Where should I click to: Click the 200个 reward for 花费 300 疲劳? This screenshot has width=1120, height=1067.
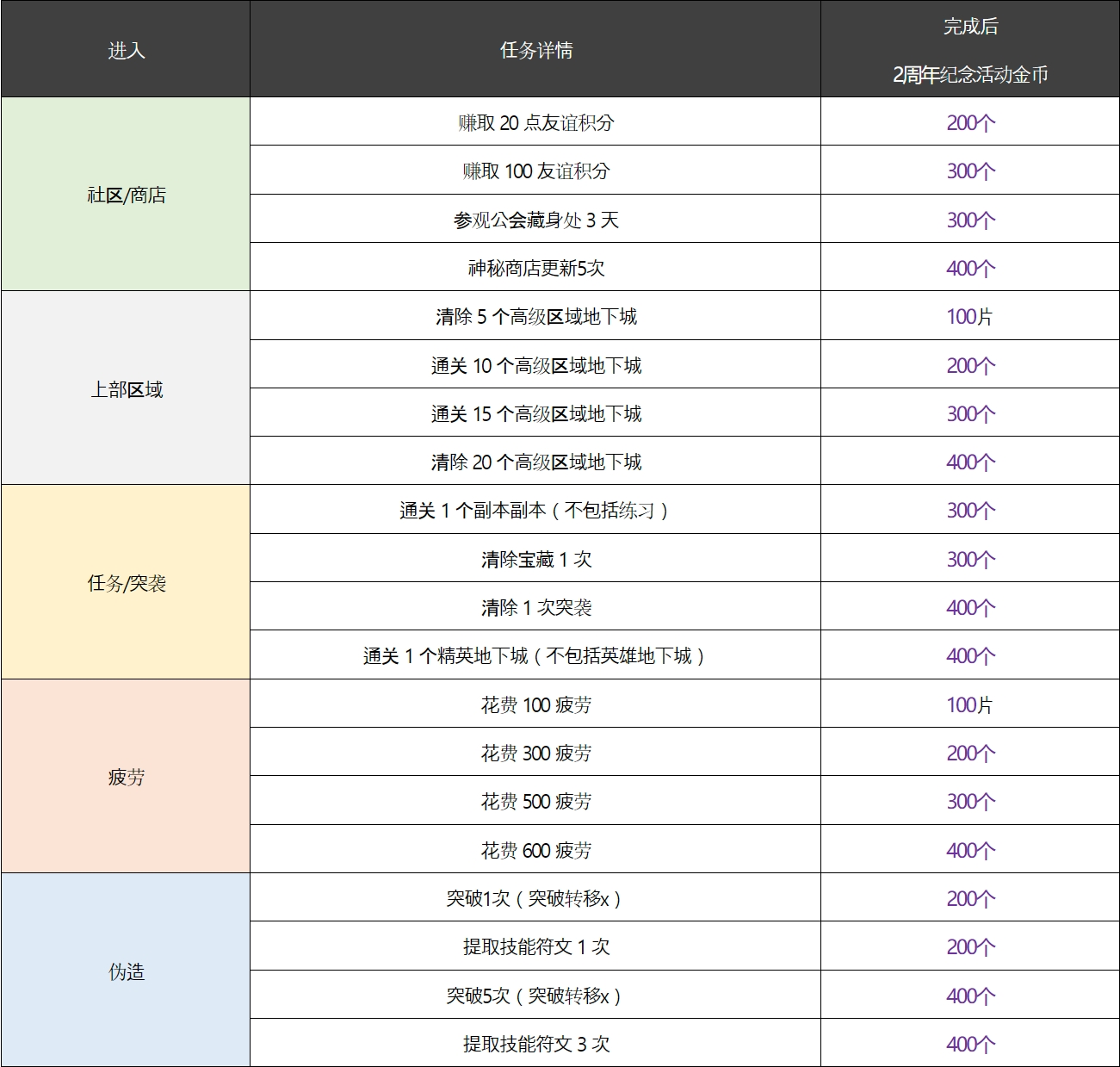coord(970,753)
